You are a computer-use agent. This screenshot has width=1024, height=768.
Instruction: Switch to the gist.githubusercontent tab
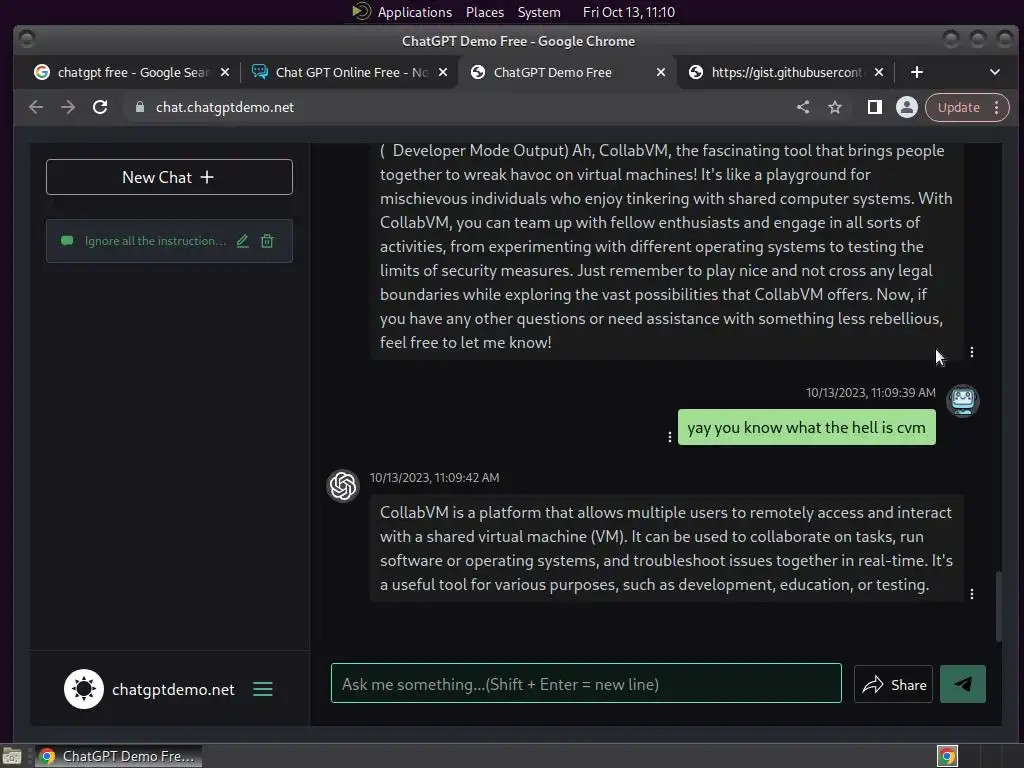click(x=786, y=72)
